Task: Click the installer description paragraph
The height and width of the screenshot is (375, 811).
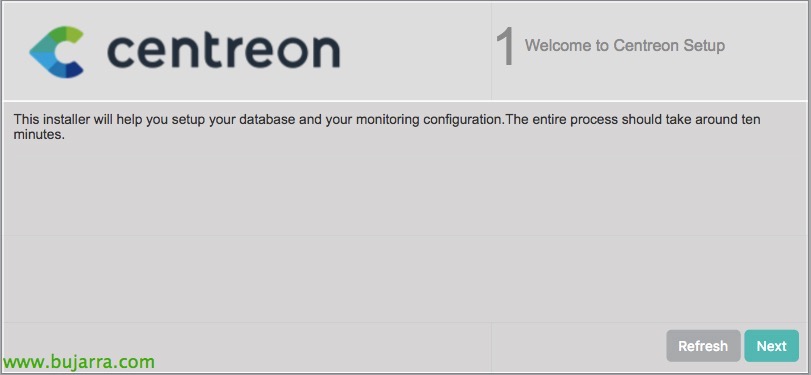Action: [x=387, y=128]
